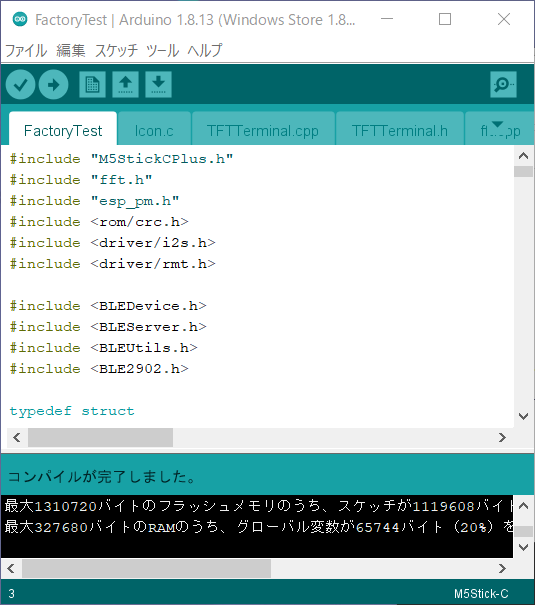Open the スケッチ menu

[116, 51]
